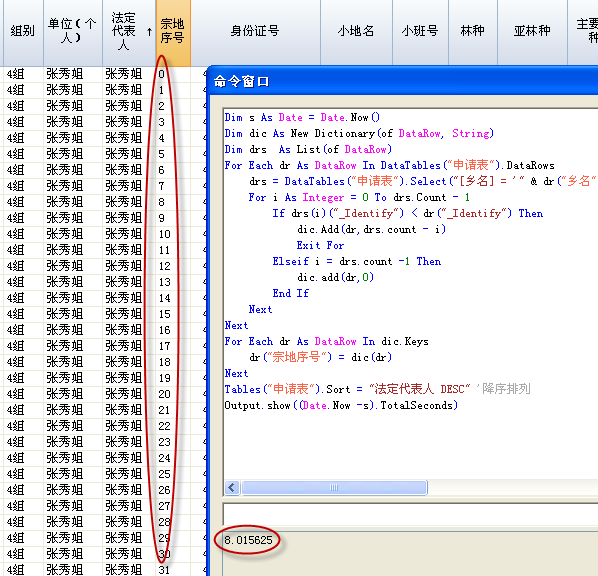
Task: Select the 宗地序号 cell with value 20
Action: click(x=173, y=394)
